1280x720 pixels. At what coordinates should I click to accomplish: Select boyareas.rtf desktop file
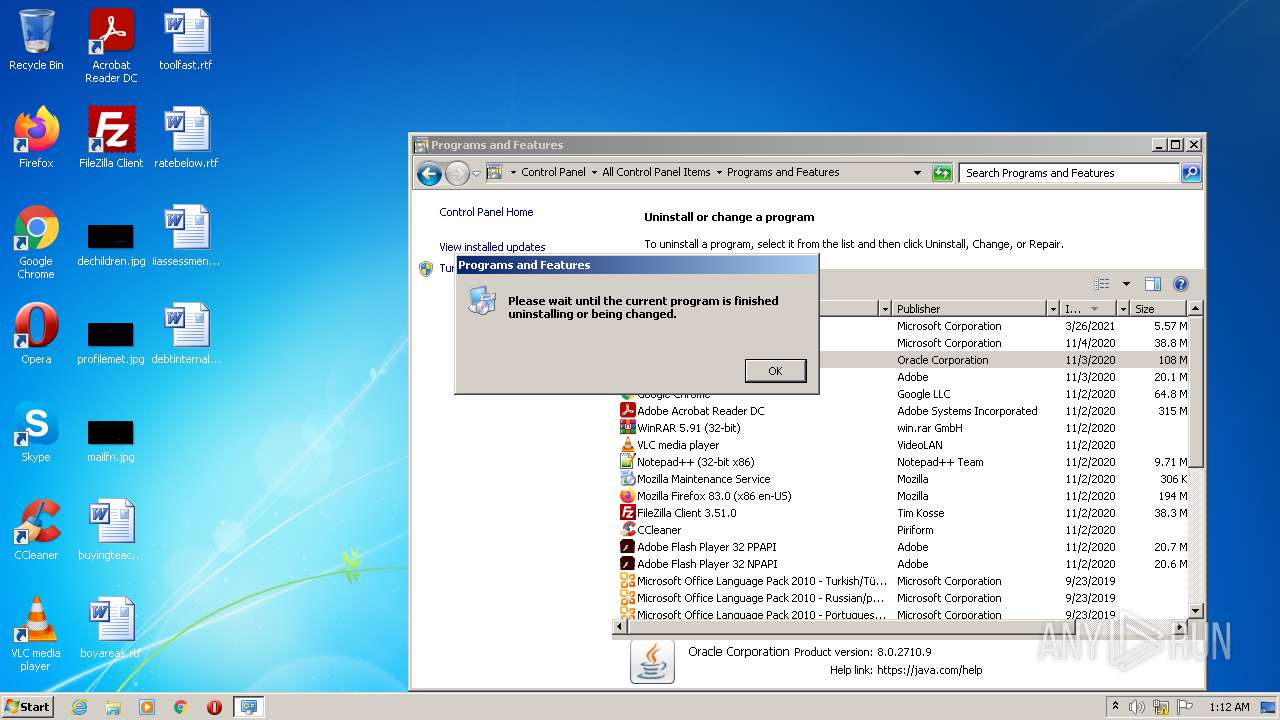(111, 628)
